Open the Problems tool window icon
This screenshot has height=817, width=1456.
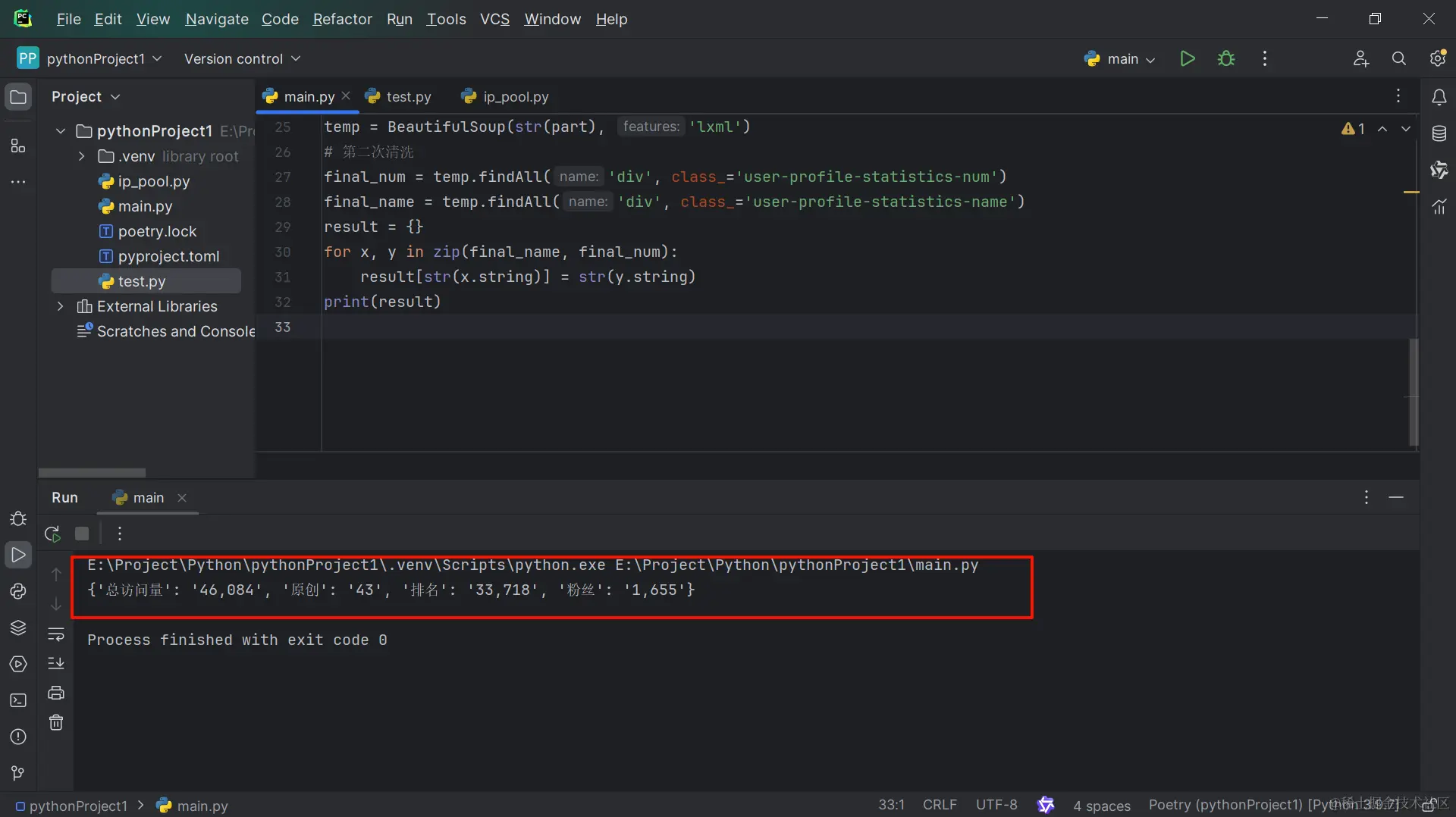[x=18, y=737]
